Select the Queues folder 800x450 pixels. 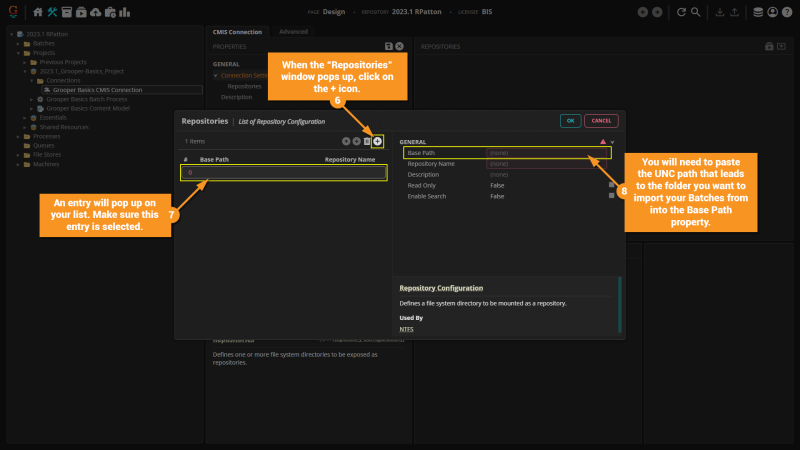click(x=43, y=145)
